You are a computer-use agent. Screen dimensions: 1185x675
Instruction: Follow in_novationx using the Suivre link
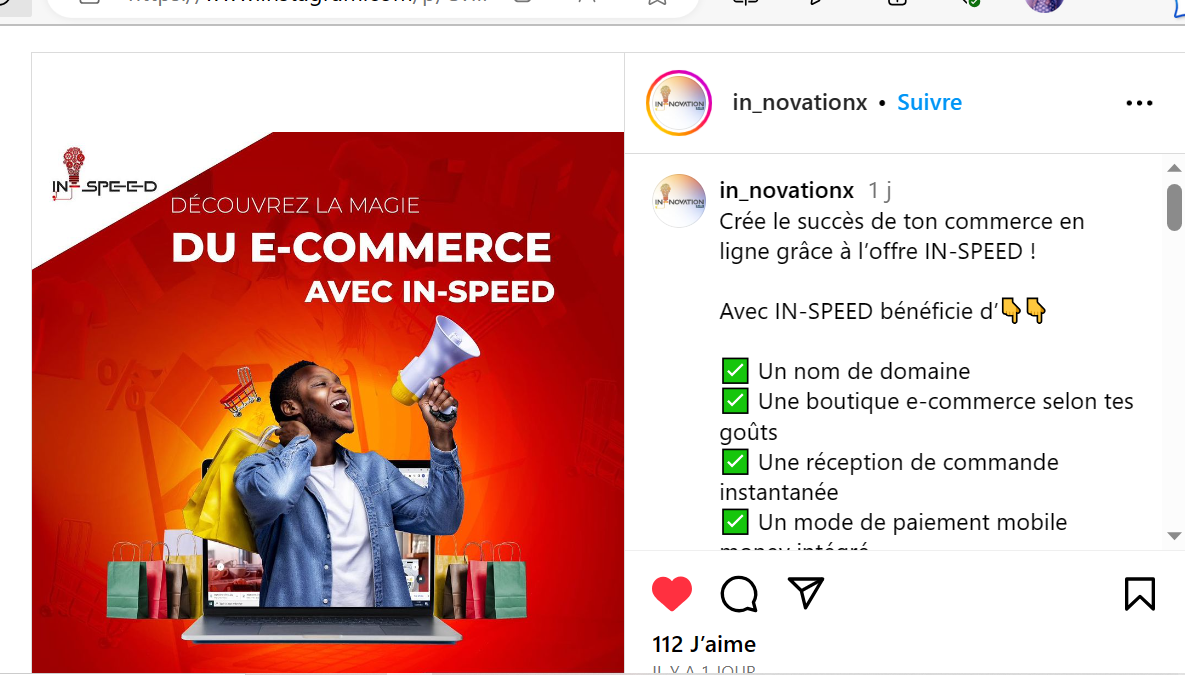930,102
